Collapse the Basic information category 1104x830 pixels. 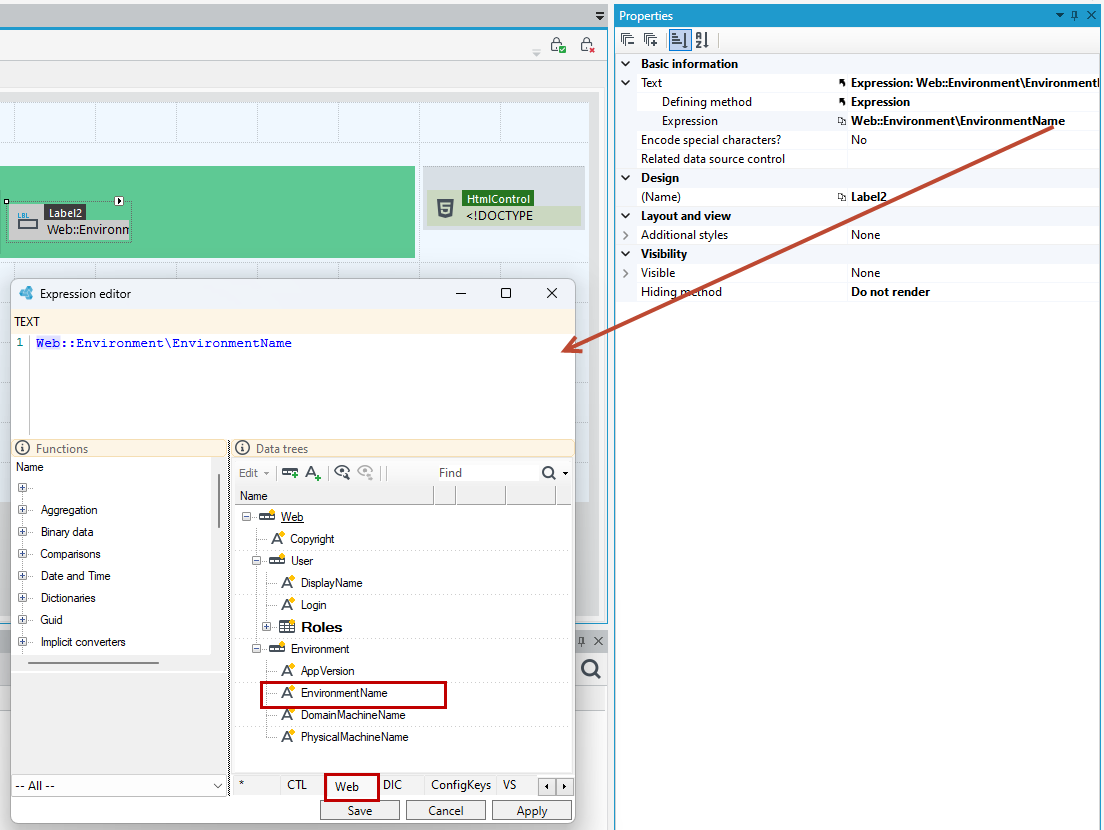tap(626, 63)
